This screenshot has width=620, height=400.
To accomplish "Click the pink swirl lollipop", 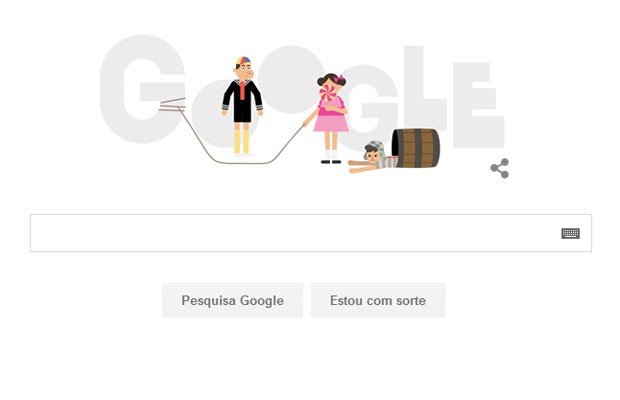I will pos(328,92).
